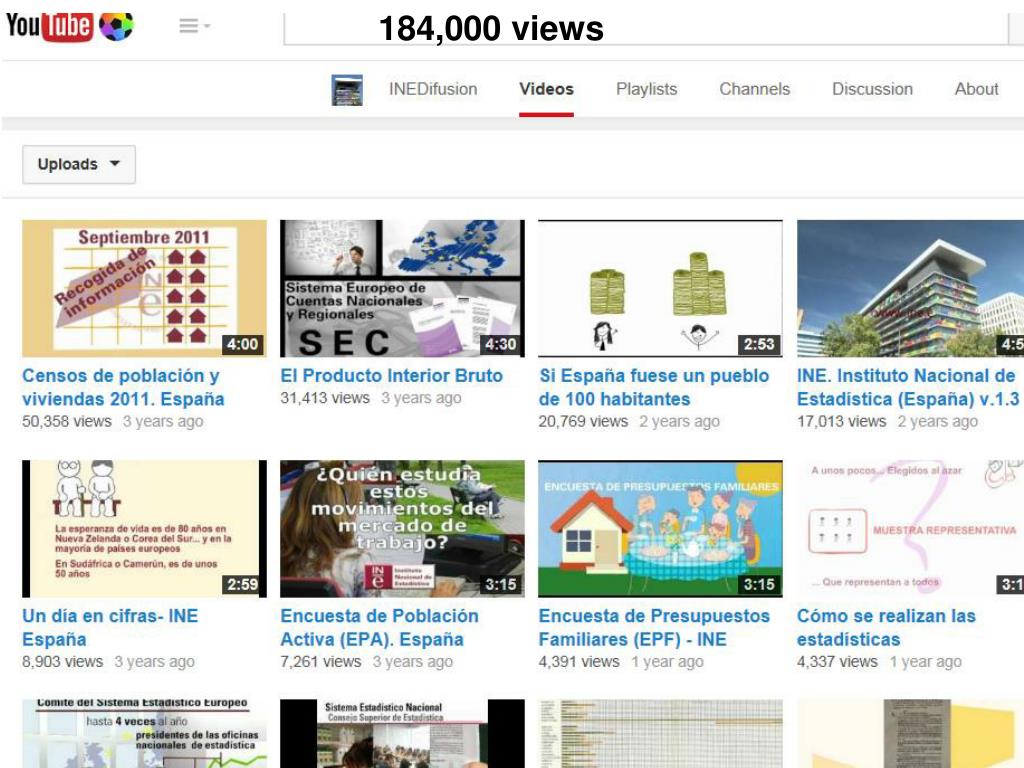The width and height of the screenshot is (1024, 768).
Task: Open the INEDifusion channel home tab
Action: (x=433, y=89)
